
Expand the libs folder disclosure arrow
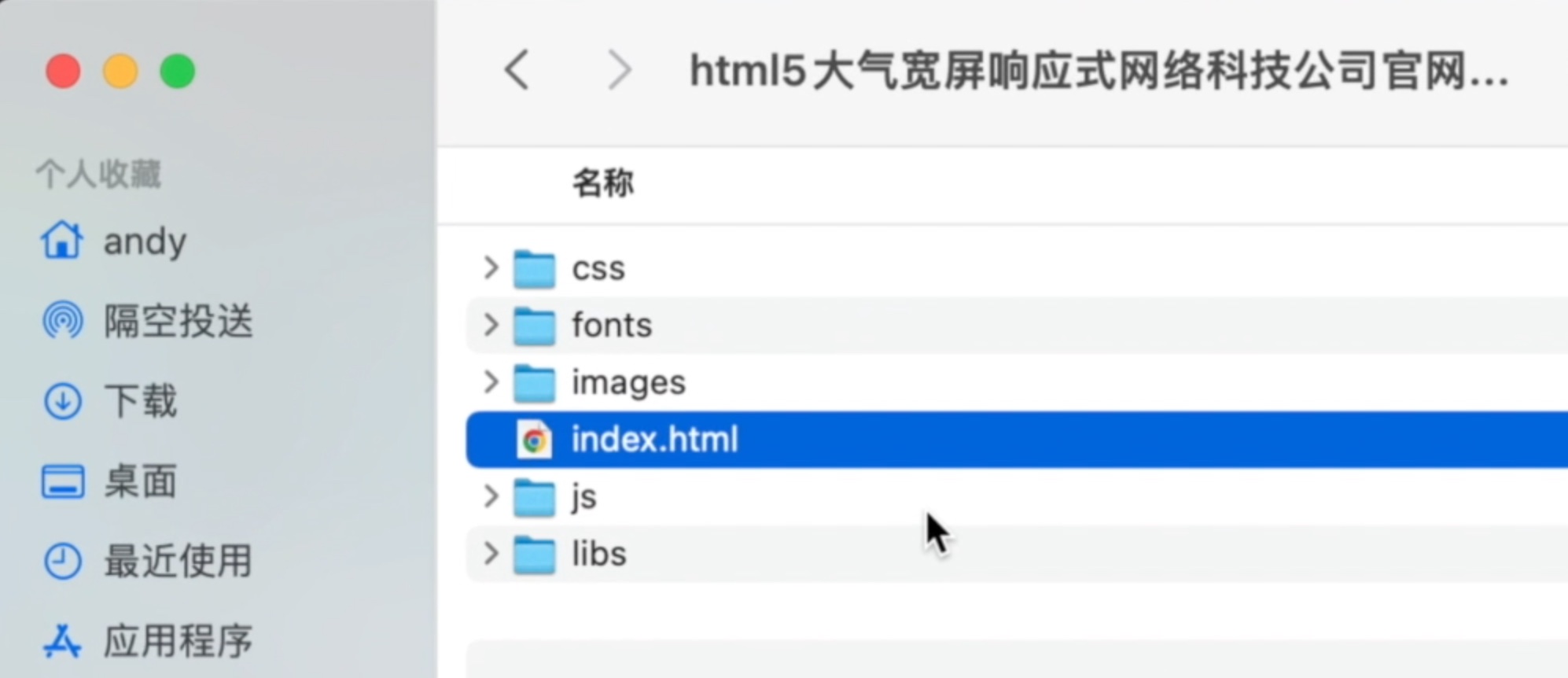tap(491, 554)
